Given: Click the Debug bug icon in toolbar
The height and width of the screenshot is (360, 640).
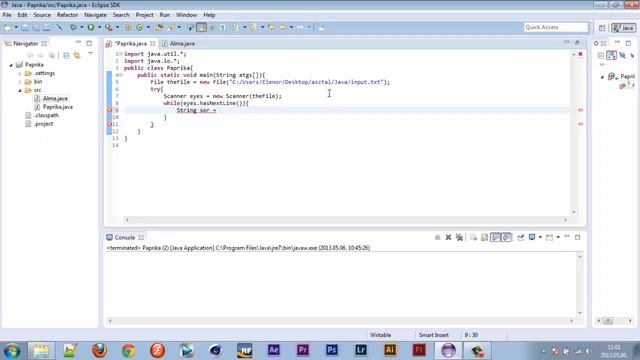Looking at the screenshot, I should coord(73,27).
